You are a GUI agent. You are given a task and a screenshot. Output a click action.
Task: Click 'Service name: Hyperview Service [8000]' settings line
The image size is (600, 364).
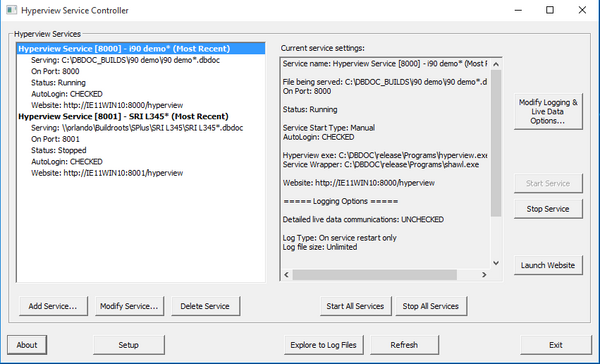point(385,64)
